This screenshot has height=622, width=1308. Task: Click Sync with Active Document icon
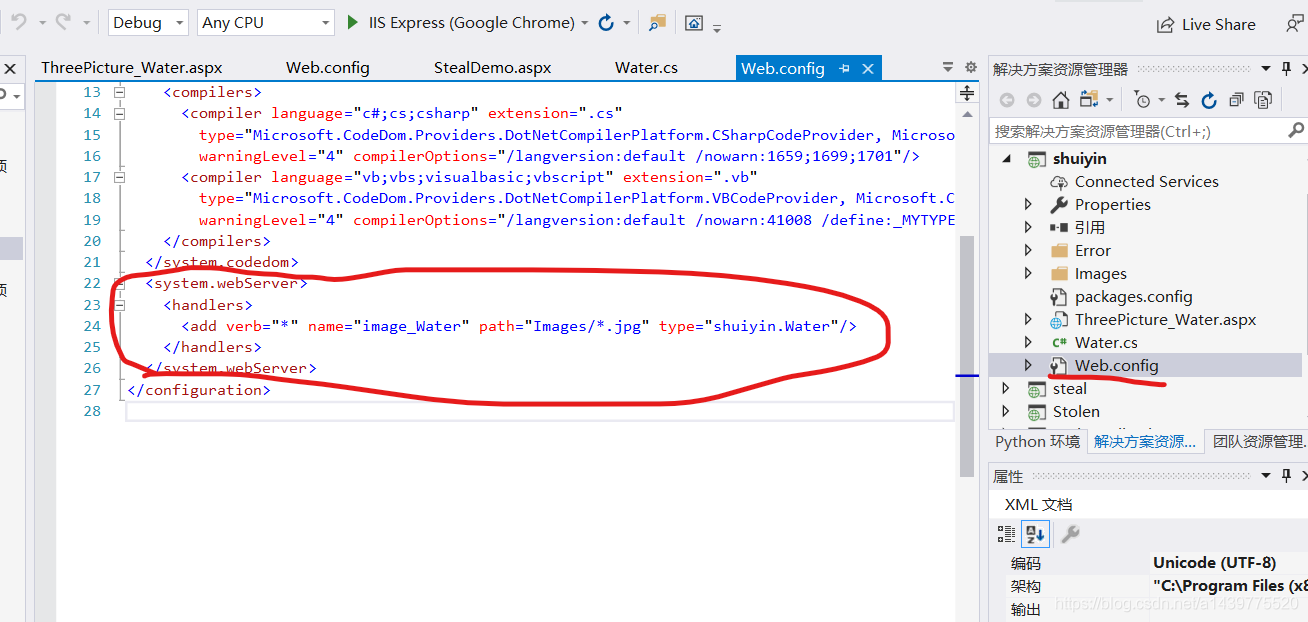1182,100
